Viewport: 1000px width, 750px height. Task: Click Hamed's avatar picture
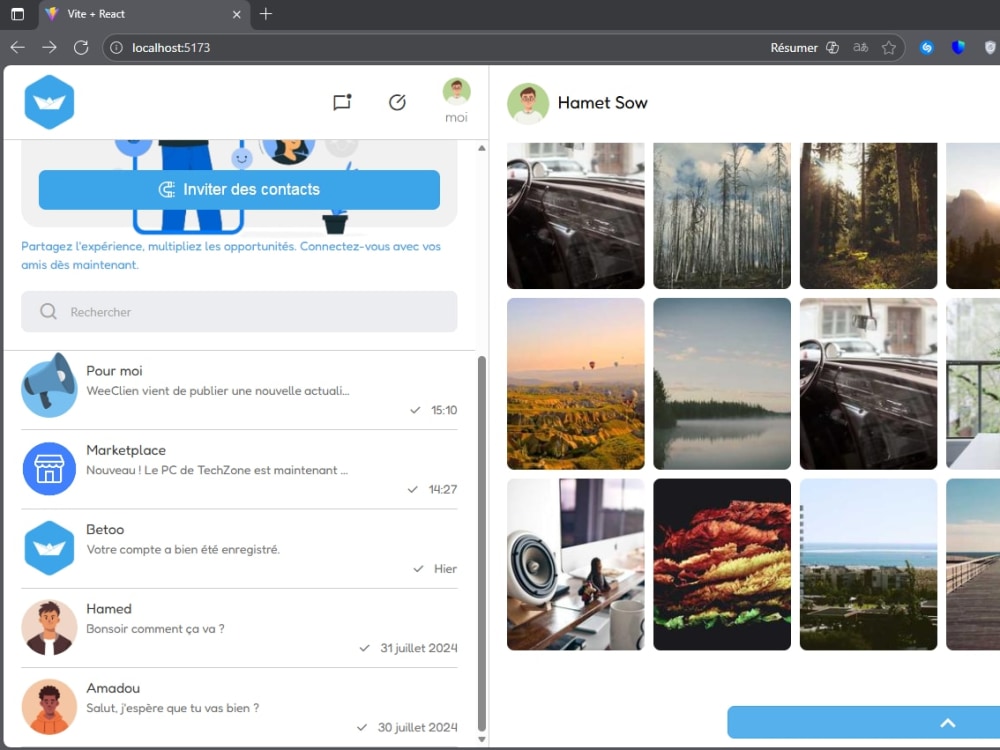coord(49,628)
